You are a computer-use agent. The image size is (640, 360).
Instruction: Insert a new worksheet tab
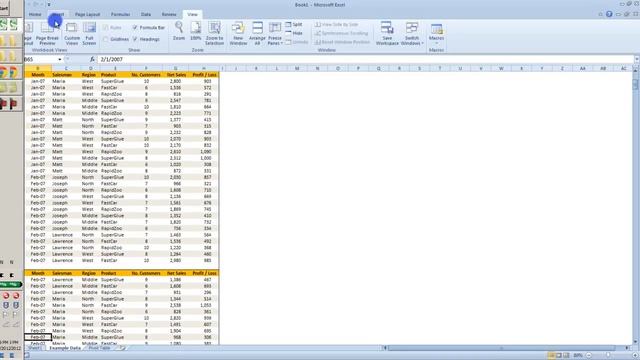click(122, 348)
